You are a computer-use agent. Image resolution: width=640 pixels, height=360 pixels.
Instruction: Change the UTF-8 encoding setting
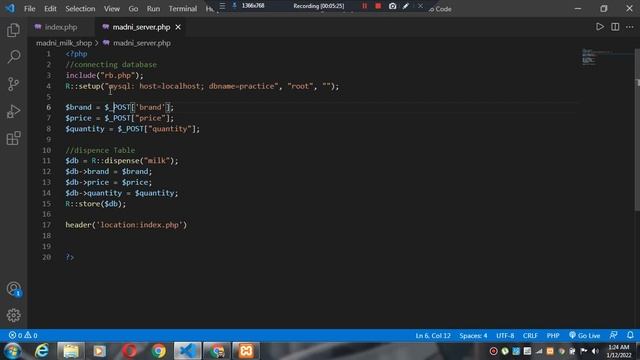[505, 336]
